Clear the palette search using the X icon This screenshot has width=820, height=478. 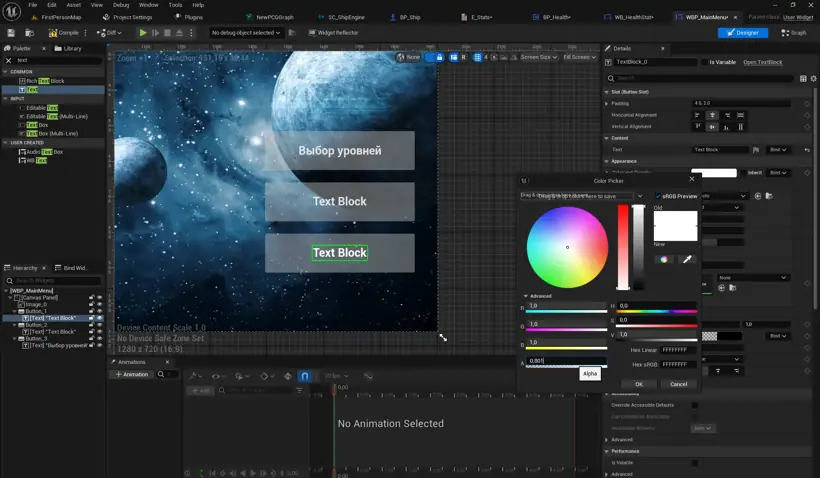8,60
